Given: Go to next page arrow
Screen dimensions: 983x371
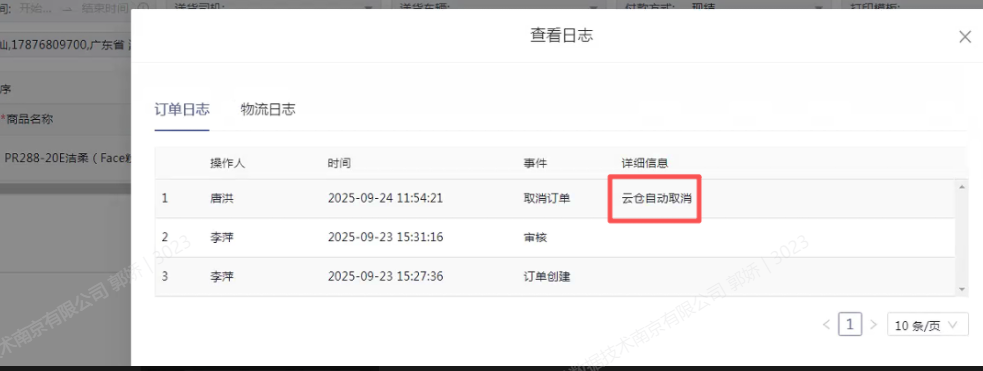Looking at the screenshot, I should tap(873, 325).
